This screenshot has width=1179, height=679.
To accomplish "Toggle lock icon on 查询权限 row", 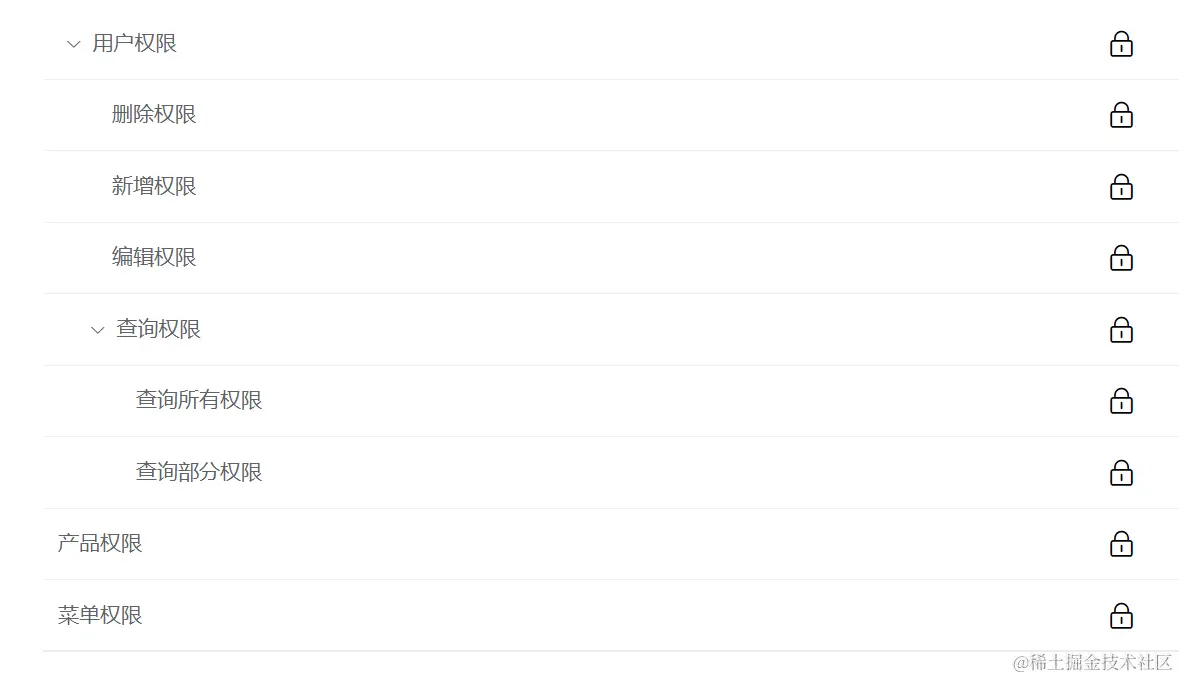I will (1121, 330).
